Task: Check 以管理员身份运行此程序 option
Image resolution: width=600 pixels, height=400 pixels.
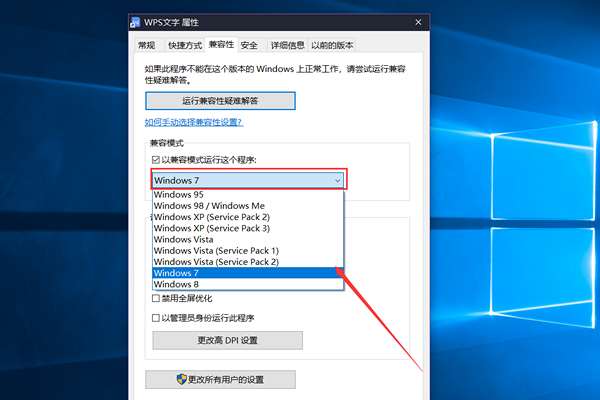Action: pyautogui.click(x=156, y=318)
